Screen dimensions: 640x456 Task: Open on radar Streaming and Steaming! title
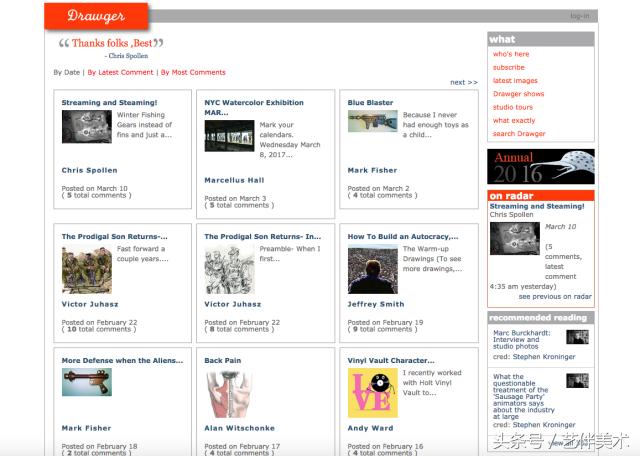tap(537, 207)
